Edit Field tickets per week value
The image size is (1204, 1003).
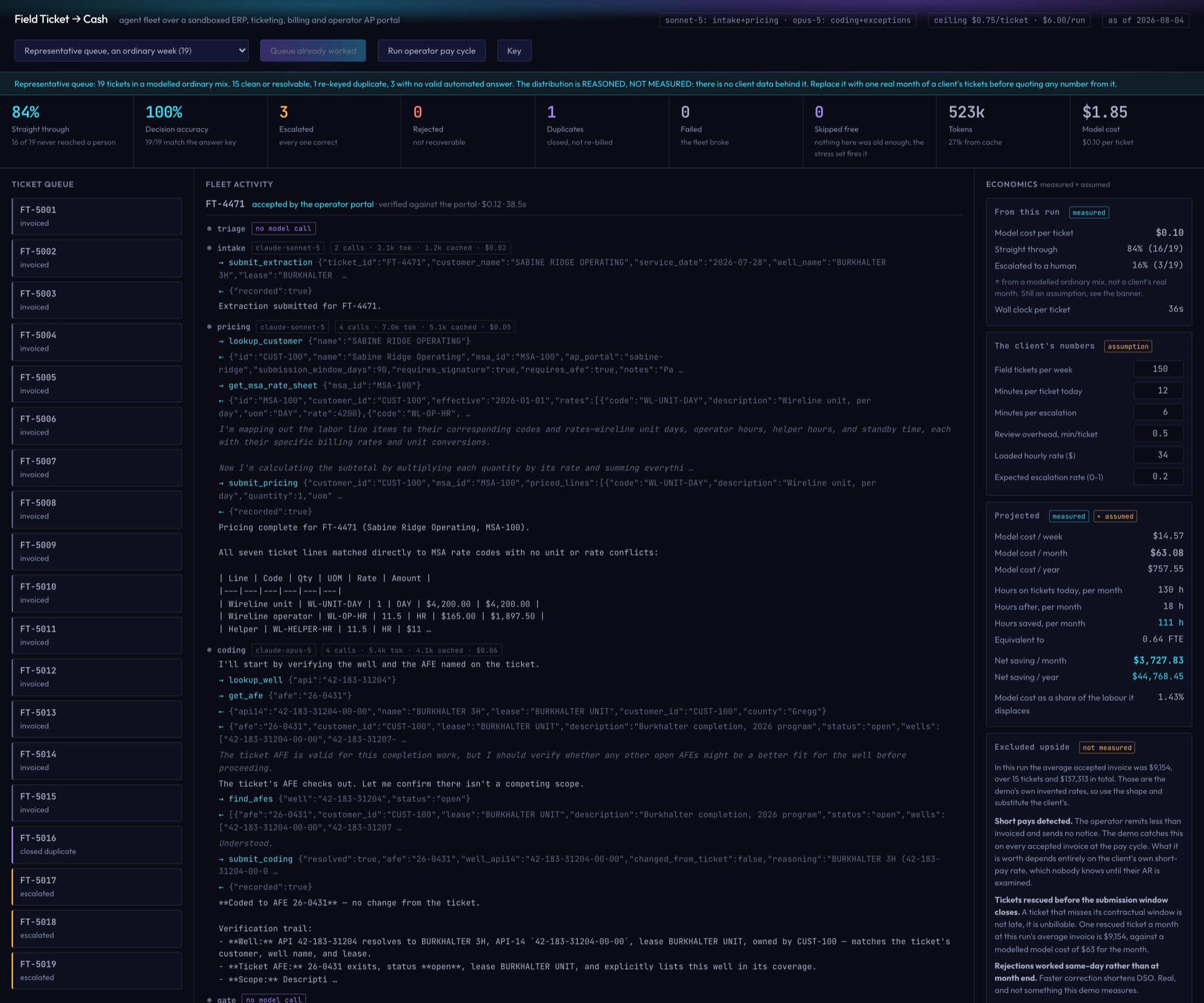pyautogui.click(x=1158, y=369)
